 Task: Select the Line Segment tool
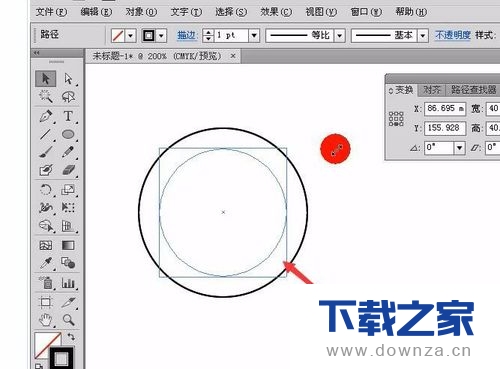pyautogui.click(x=46, y=134)
